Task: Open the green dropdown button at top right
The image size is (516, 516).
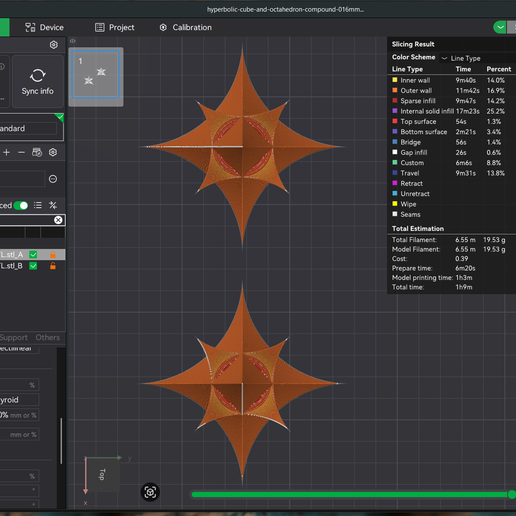Action: click(500, 27)
